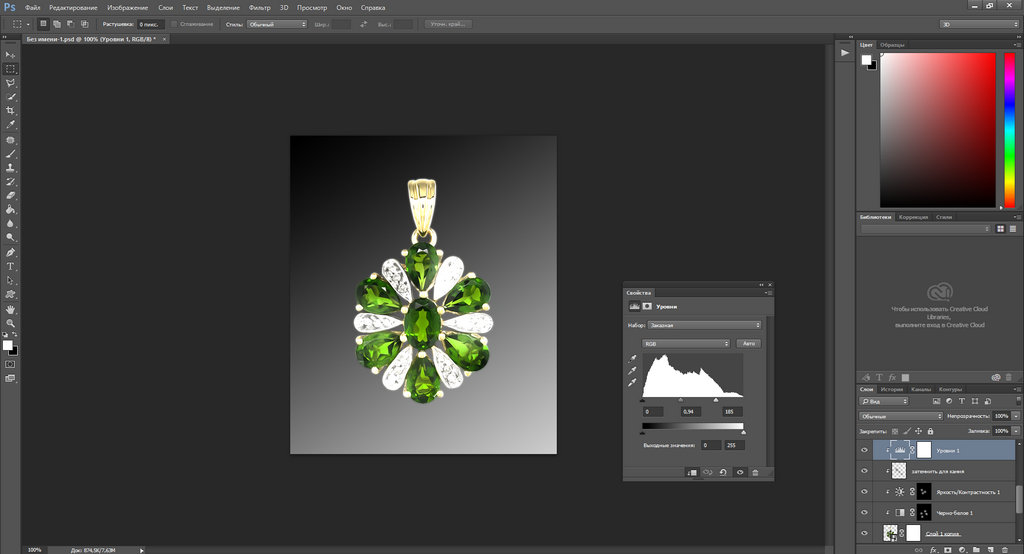Open the Набор preset dropdown in Levels

(x=704, y=325)
